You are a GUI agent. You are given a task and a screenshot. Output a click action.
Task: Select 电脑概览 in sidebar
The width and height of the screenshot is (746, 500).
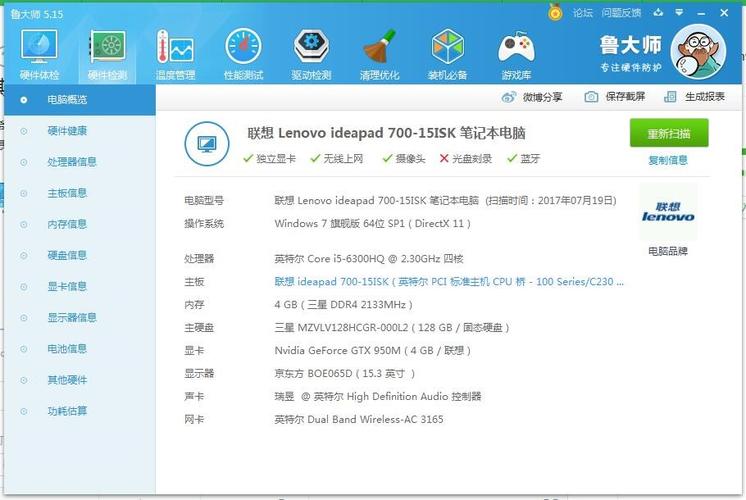(x=80, y=100)
